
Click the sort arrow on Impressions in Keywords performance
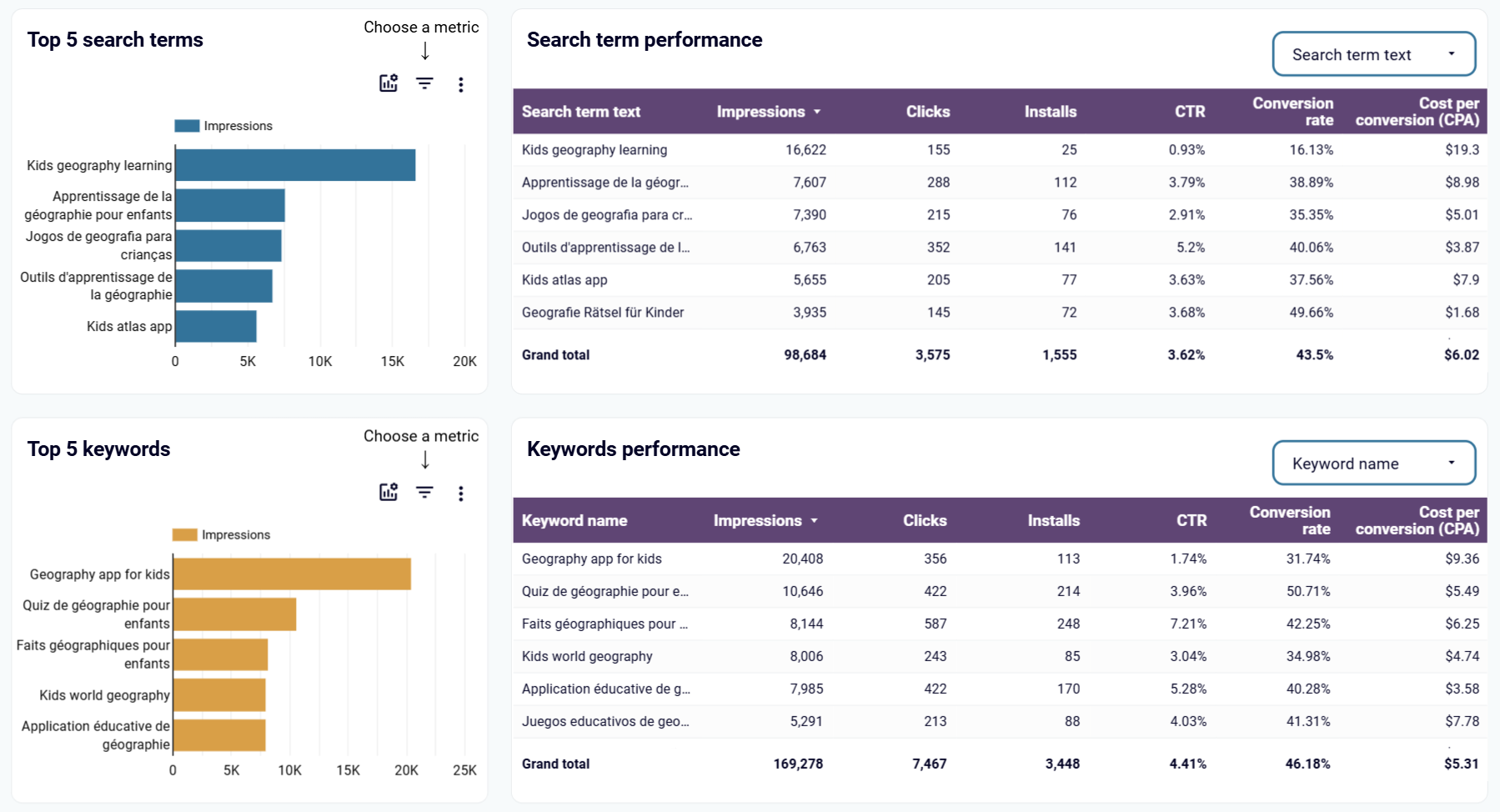(815, 520)
